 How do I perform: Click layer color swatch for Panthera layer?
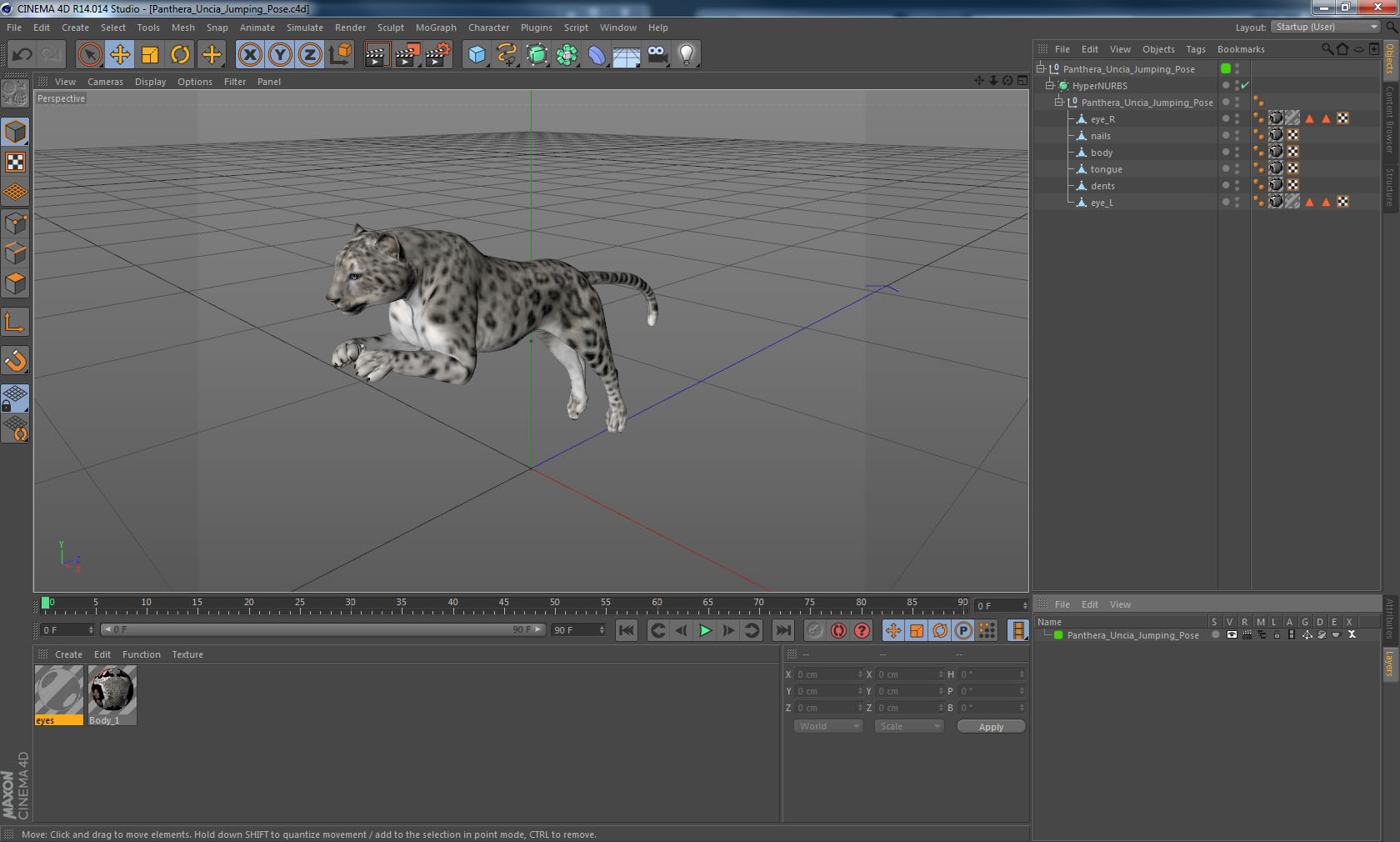tap(1058, 635)
